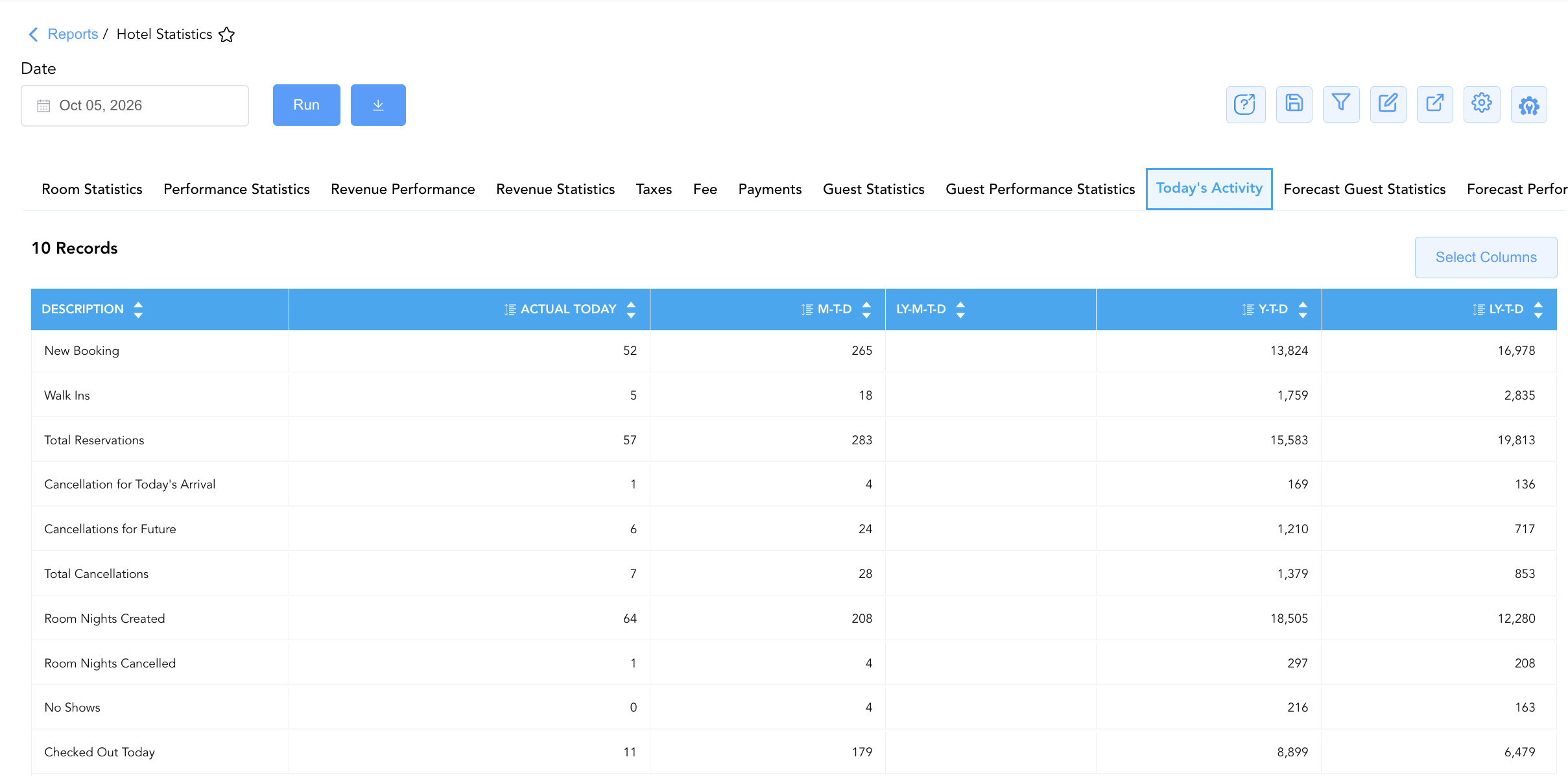Open the filter funnel icon
Screen dimensions: 1568x781
(x=1340, y=104)
